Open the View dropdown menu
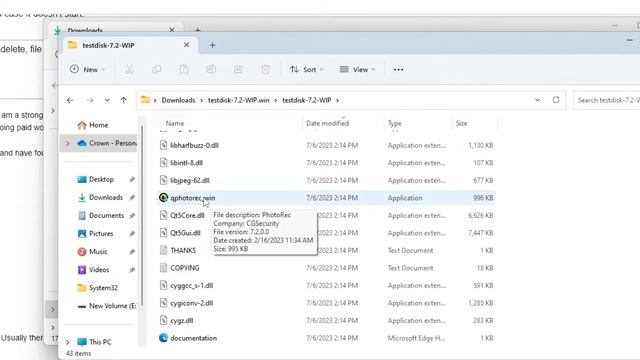 (x=357, y=69)
